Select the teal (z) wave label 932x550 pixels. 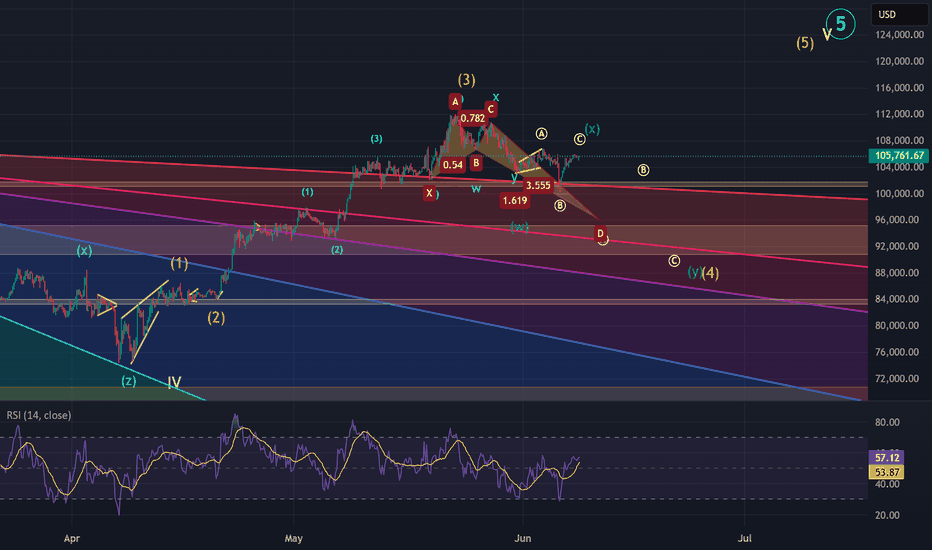pos(128,381)
